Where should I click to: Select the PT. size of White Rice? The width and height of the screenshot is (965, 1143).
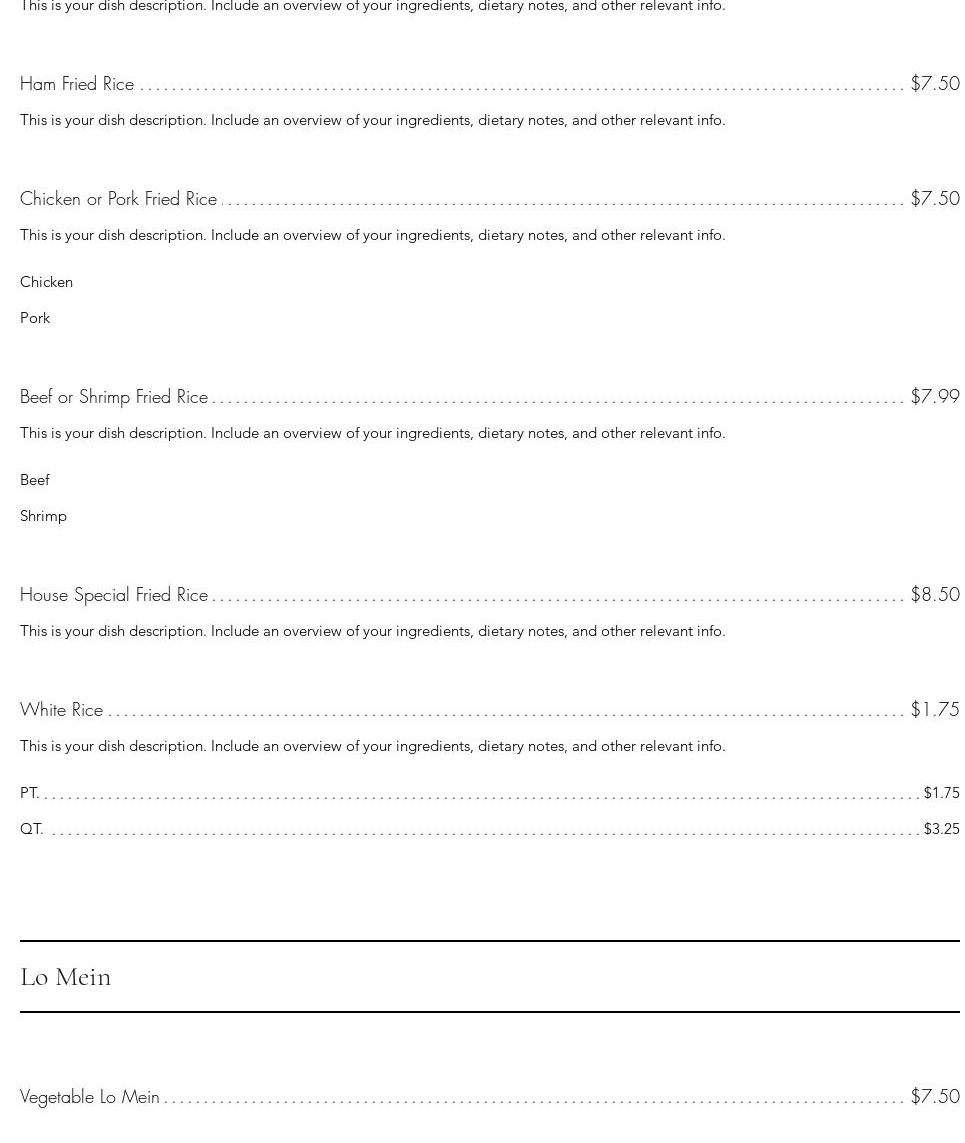29,793
